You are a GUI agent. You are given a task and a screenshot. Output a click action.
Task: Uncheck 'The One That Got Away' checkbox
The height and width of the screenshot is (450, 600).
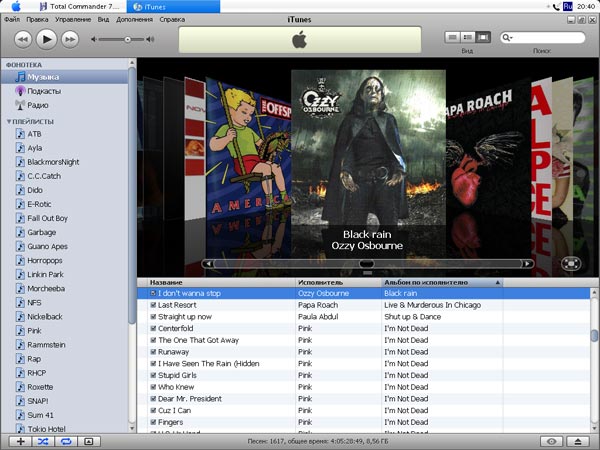(153, 340)
